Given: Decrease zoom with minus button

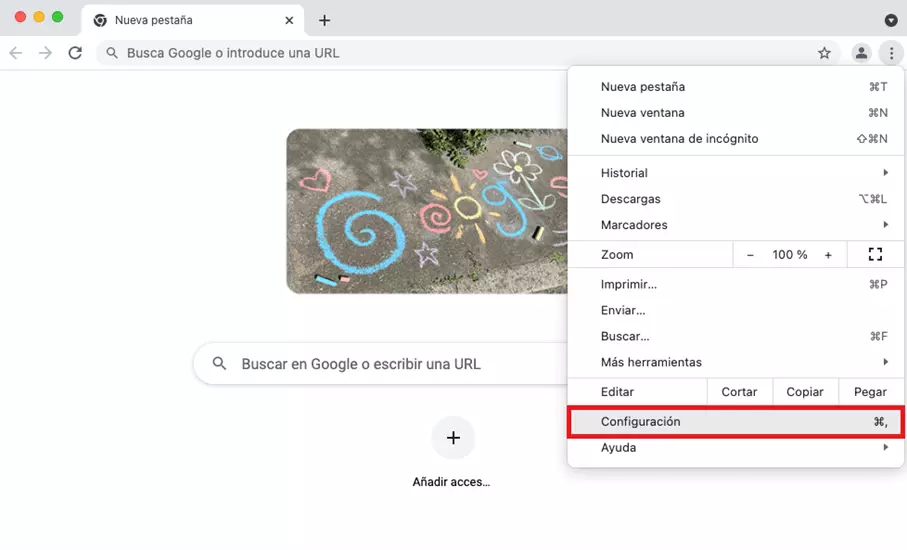Looking at the screenshot, I should (x=750, y=255).
